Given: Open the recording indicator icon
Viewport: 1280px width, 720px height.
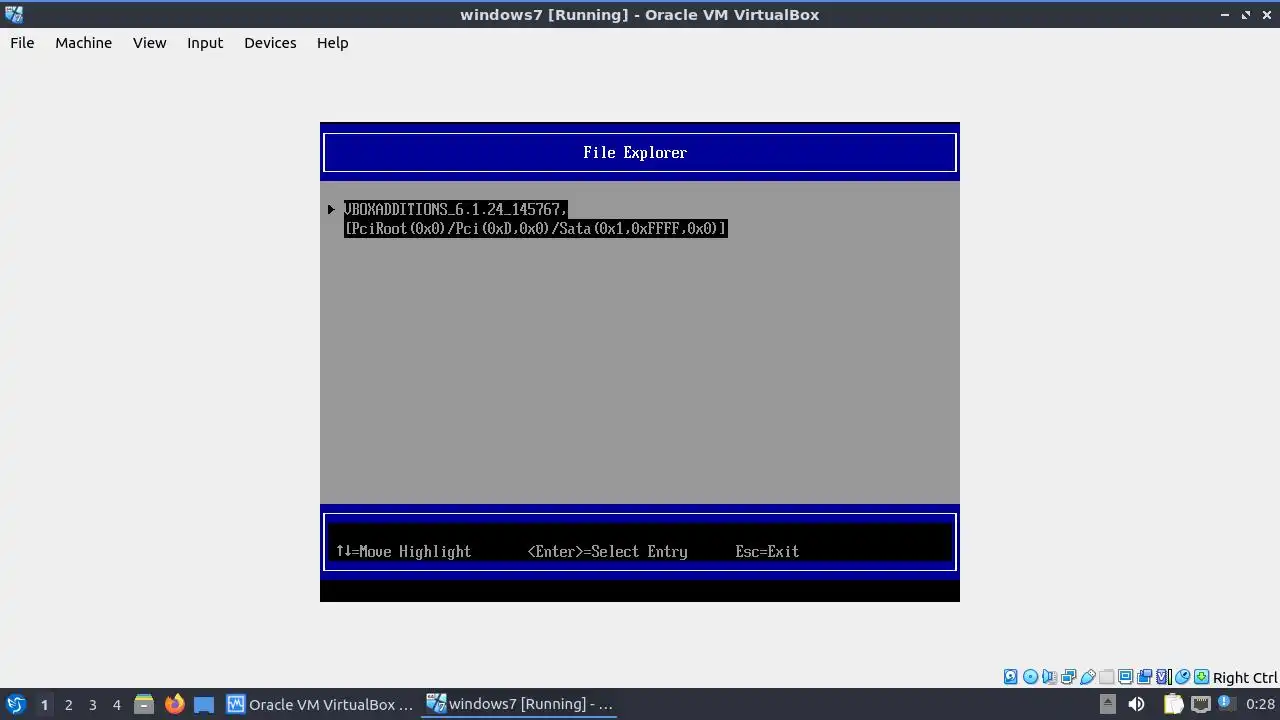Looking at the screenshot, I should 1144,677.
